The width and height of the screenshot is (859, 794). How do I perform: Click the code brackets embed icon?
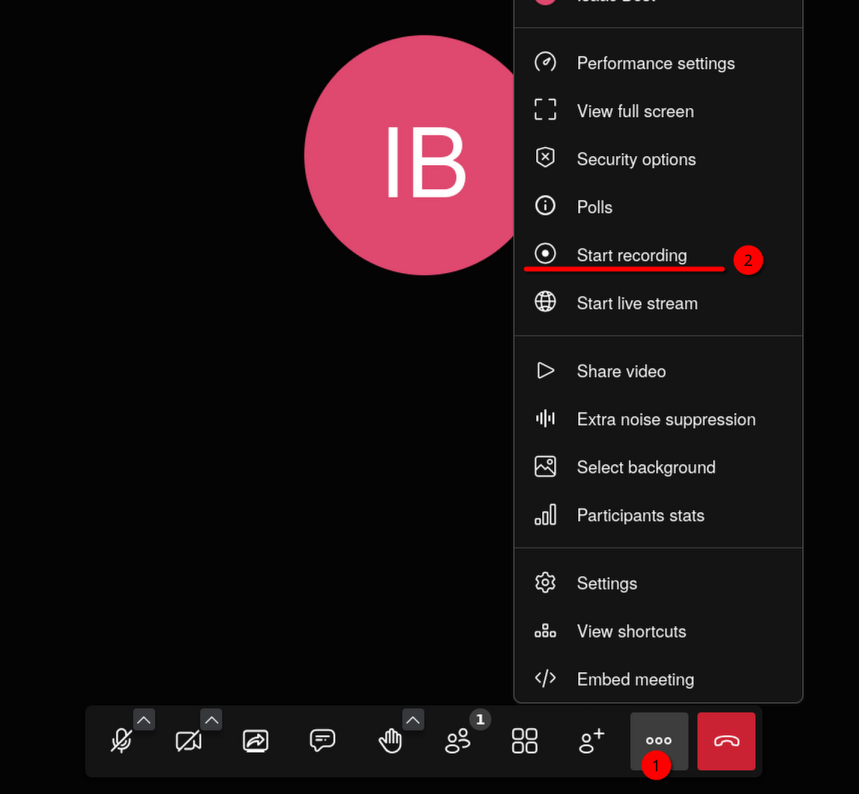[545, 678]
